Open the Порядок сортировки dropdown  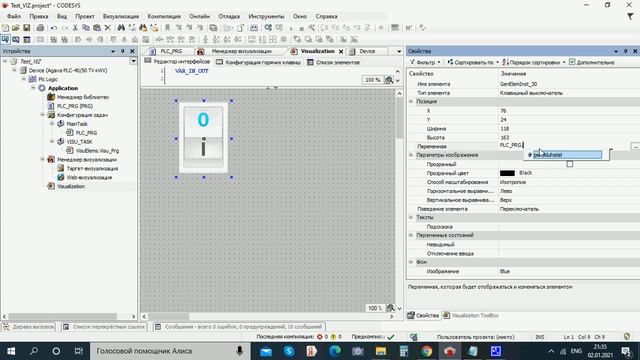click(x=534, y=62)
